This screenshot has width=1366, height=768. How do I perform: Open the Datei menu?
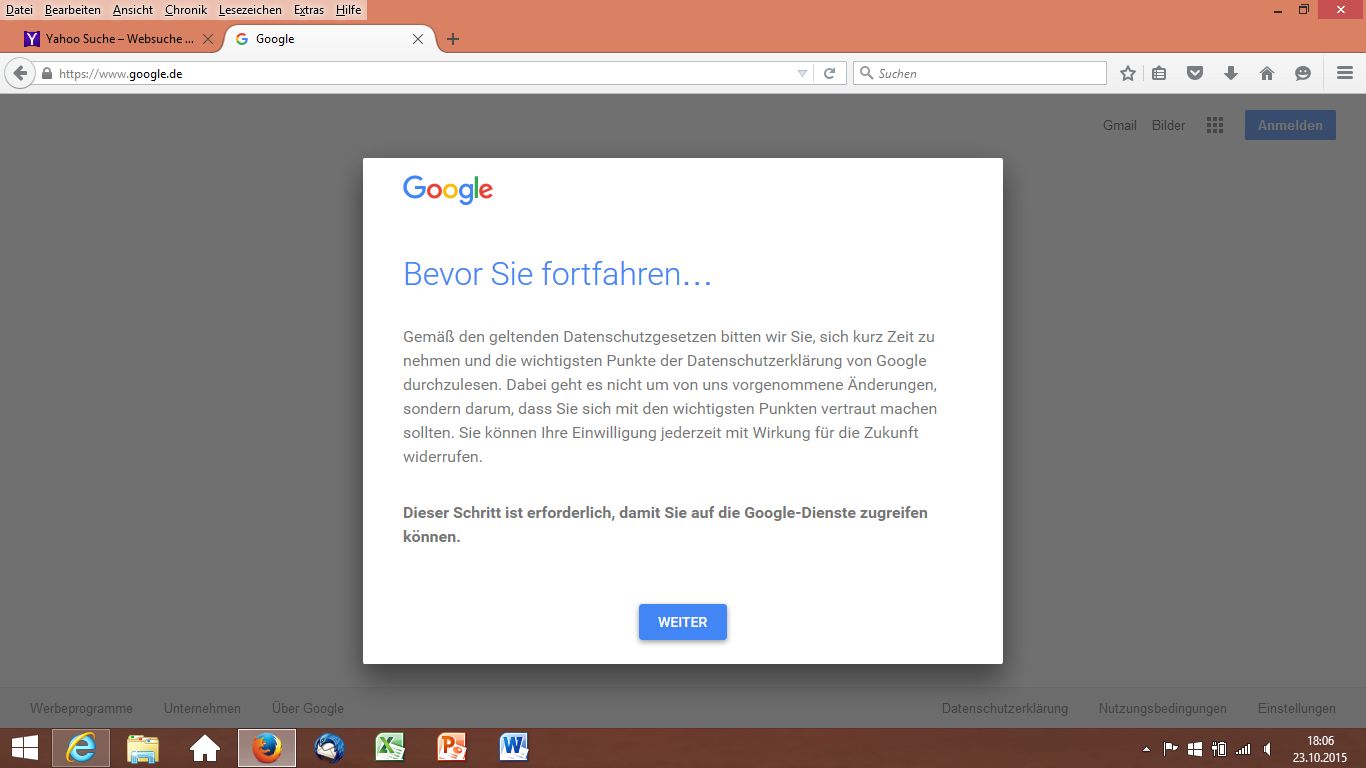[19, 10]
